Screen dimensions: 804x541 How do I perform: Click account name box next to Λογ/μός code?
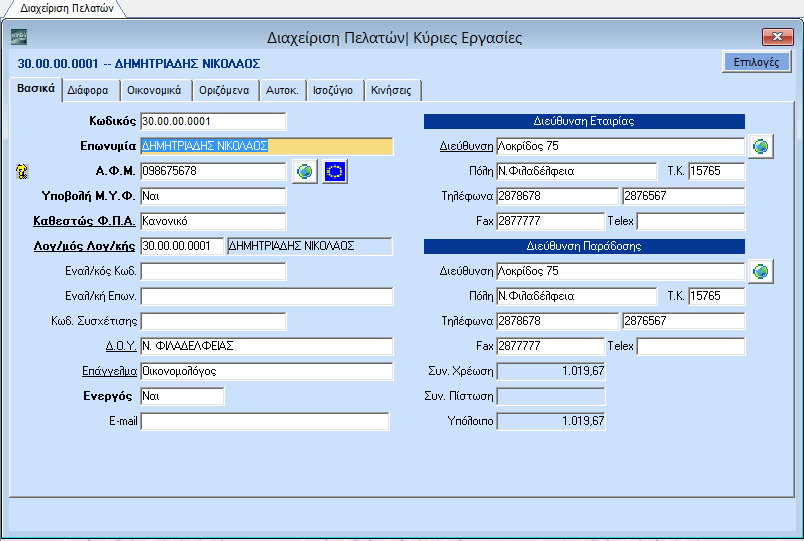[310, 246]
